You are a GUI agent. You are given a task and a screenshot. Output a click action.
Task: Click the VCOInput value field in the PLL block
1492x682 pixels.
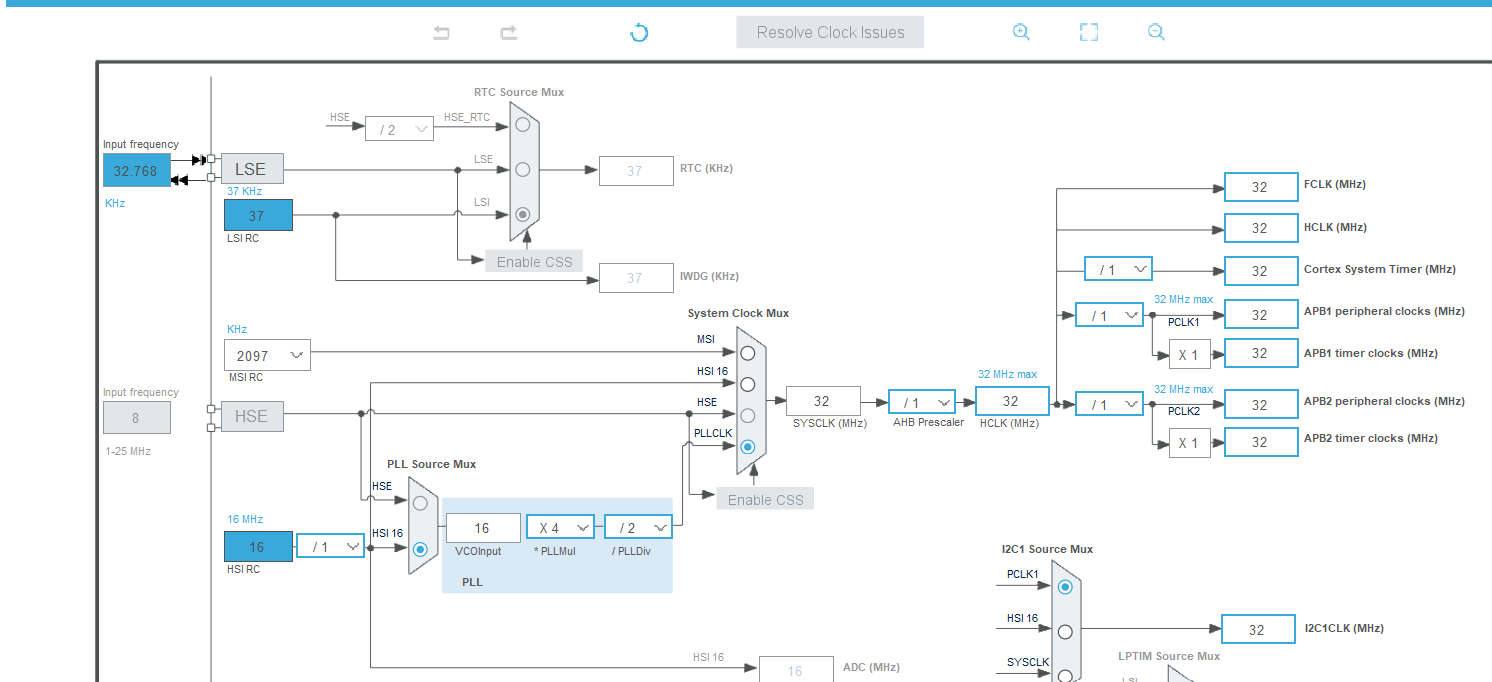click(482, 527)
